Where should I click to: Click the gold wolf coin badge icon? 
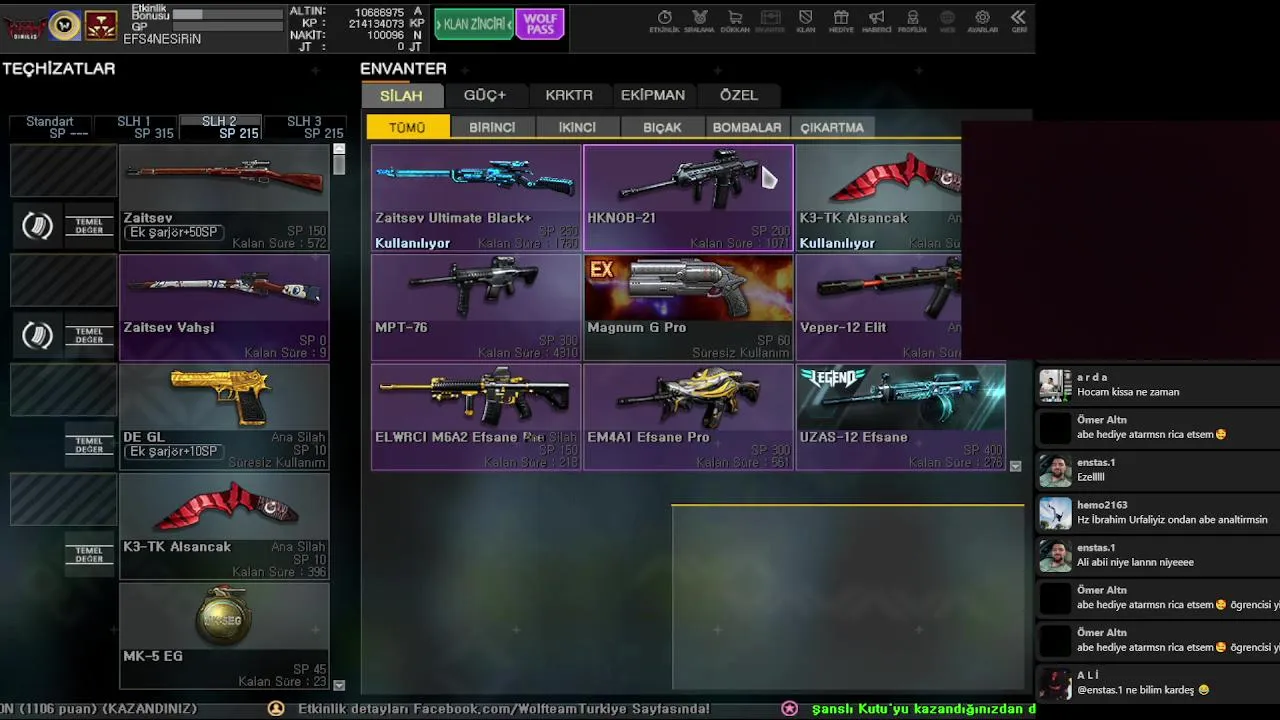[64, 25]
